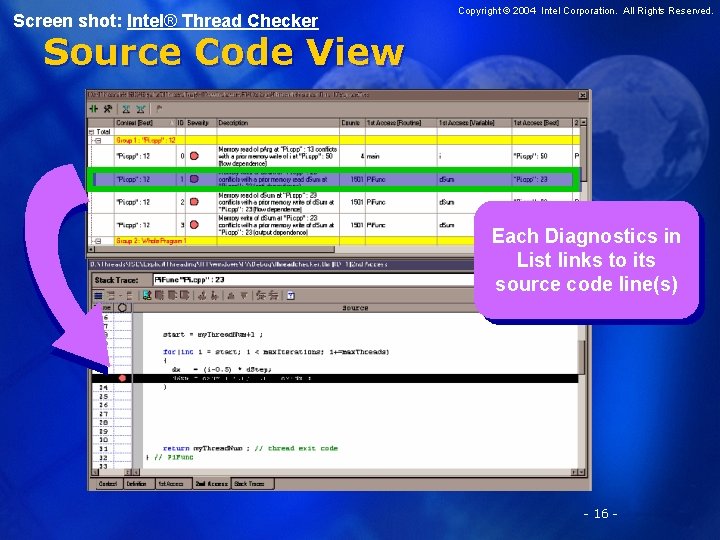Image resolution: width=720 pixels, height=540 pixels.
Task: Click the first teal hourglass-shaped filter icon
Action: 126,109
